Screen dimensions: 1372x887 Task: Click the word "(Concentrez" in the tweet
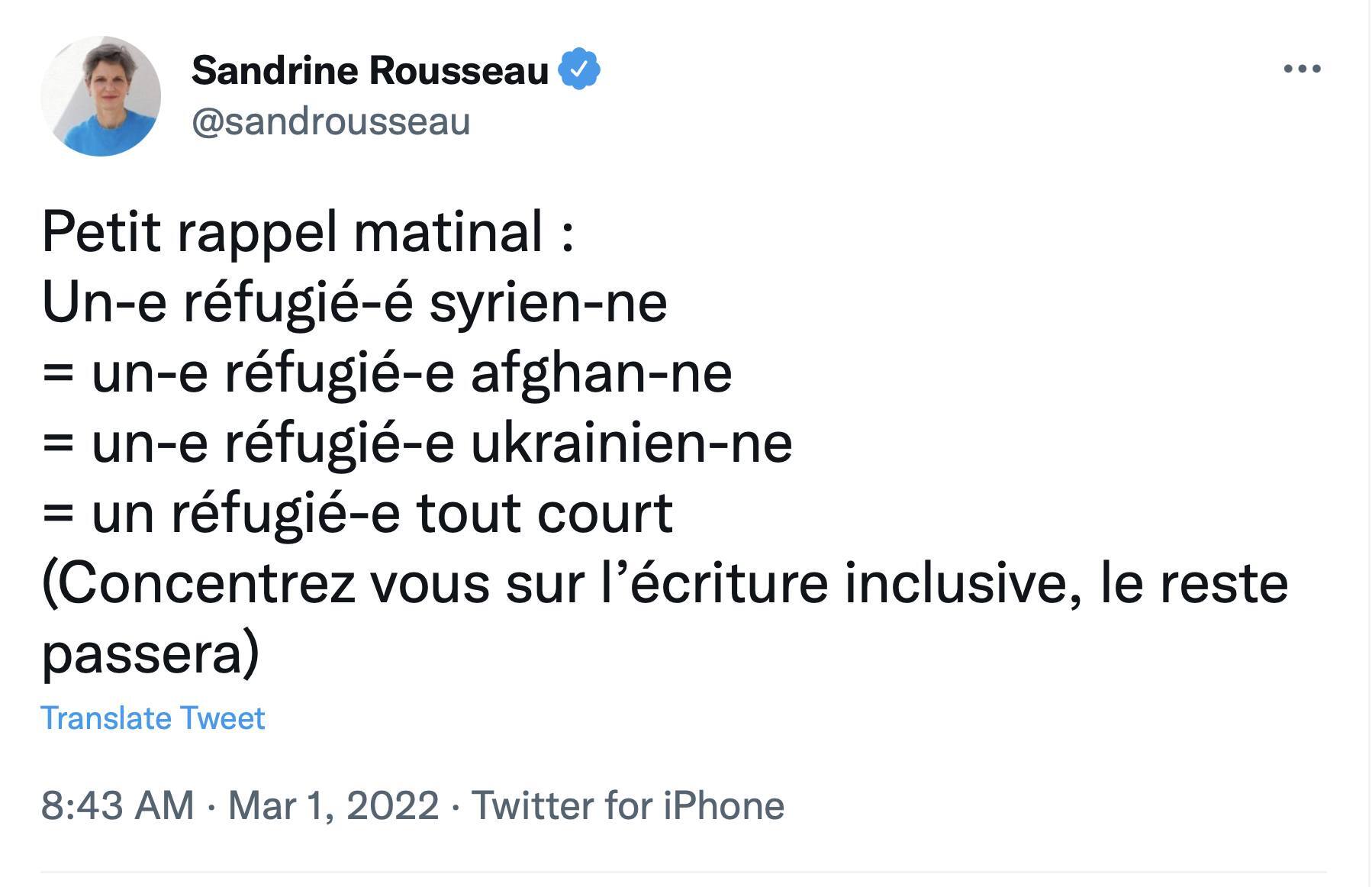point(198,583)
